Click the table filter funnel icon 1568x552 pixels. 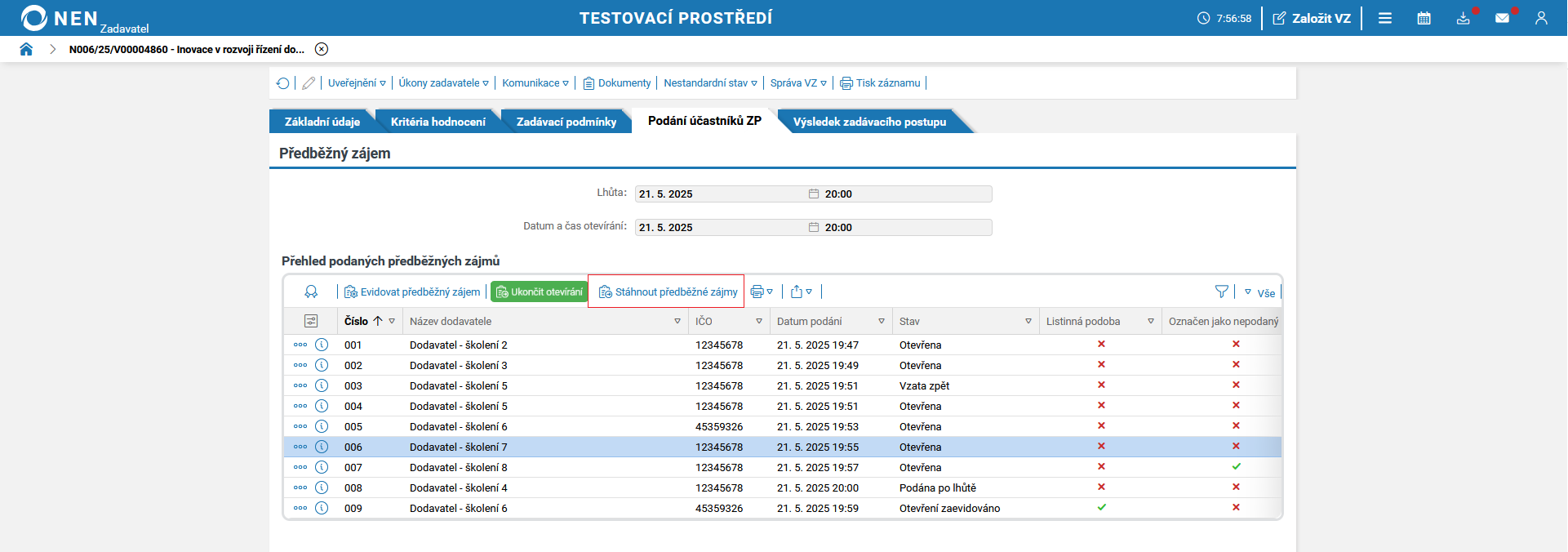(1222, 292)
